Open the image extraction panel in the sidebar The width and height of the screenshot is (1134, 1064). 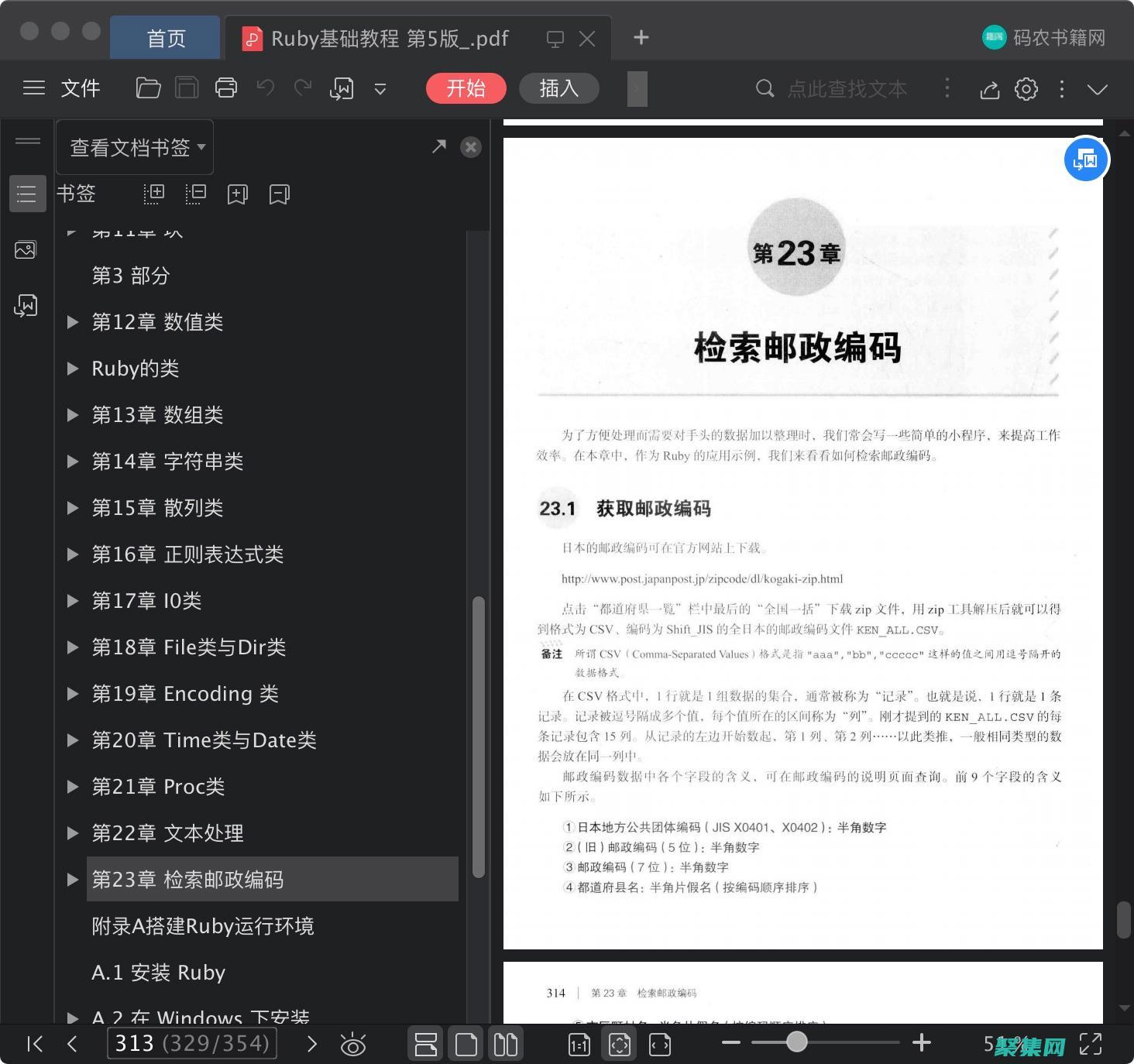click(27, 249)
